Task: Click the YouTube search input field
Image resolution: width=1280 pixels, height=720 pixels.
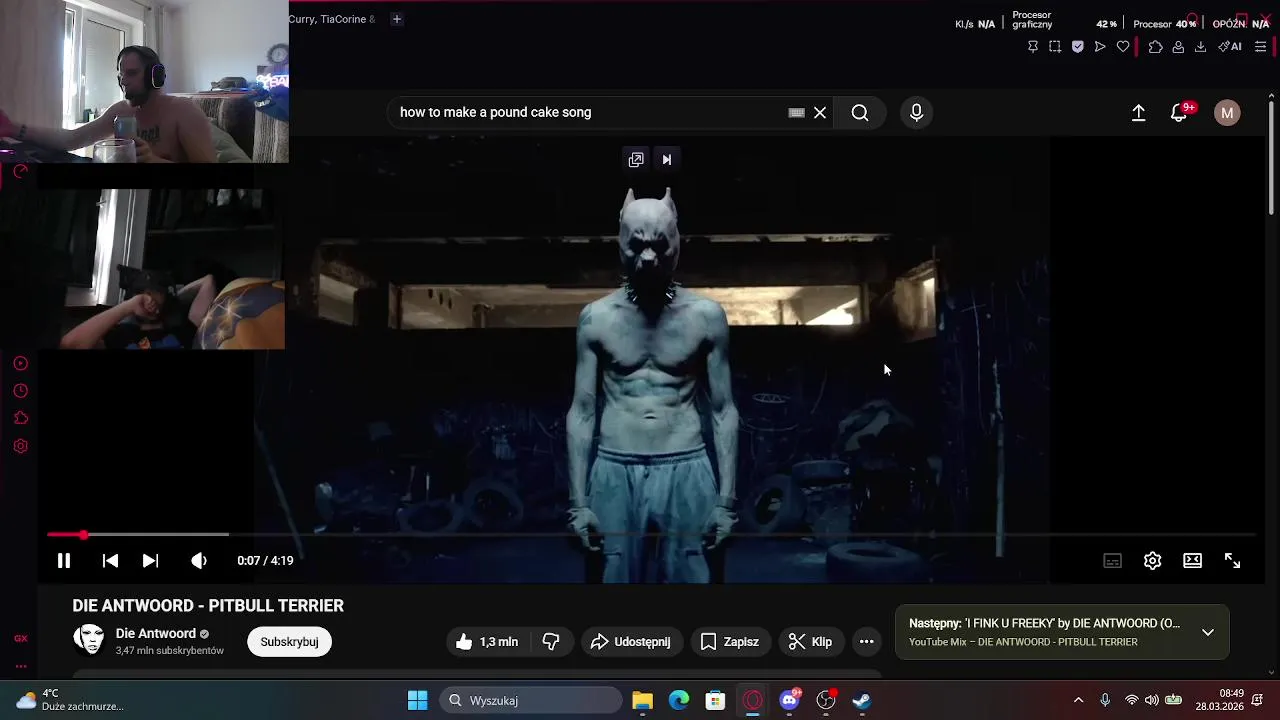Action: pyautogui.click(x=590, y=112)
